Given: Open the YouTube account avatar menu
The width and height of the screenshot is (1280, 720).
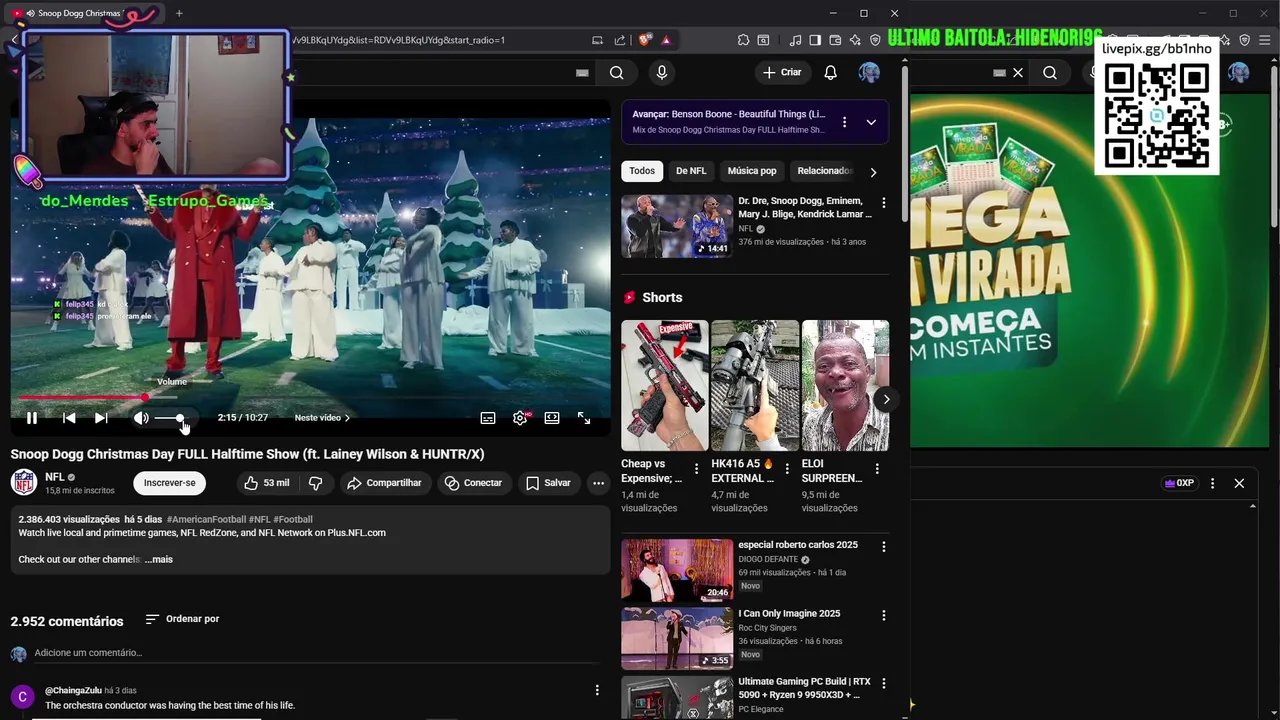Looking at the screenshot, I should click(x=870, y=72).
